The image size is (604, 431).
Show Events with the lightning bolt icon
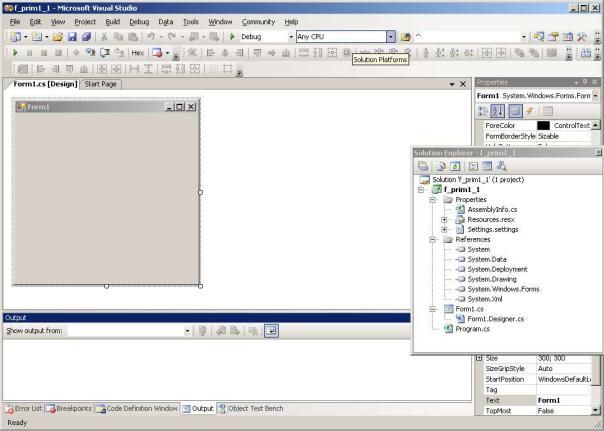point(530,111)
